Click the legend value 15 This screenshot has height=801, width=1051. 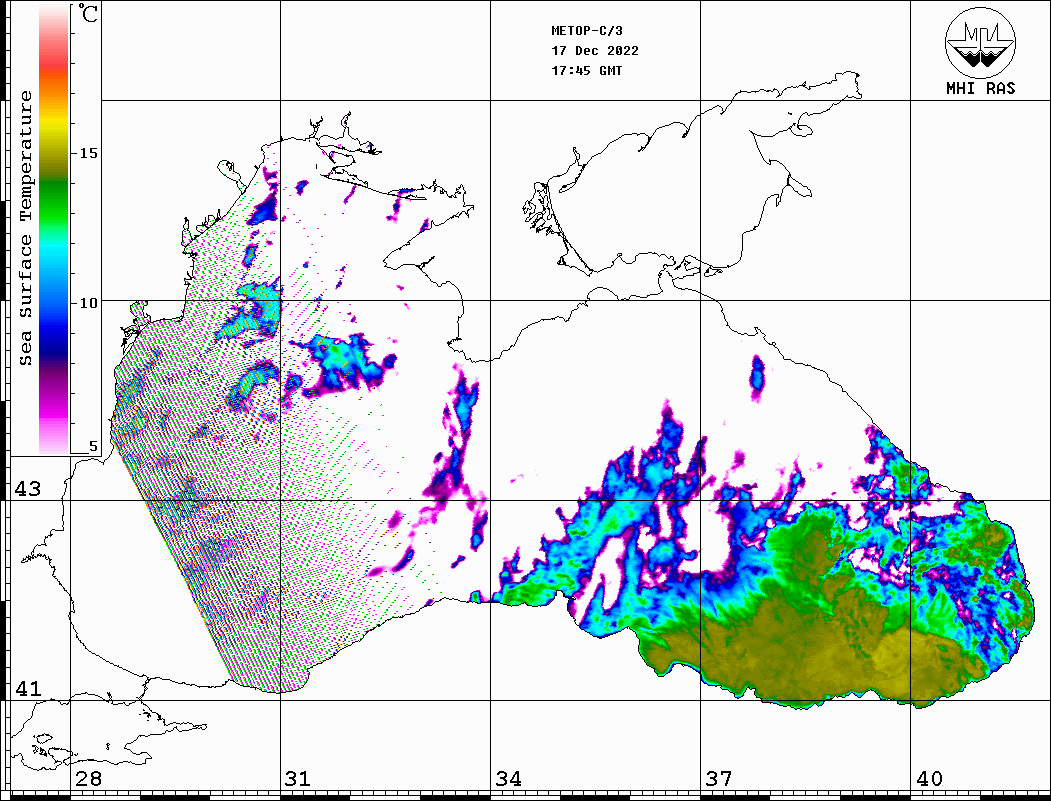(88, 153)
